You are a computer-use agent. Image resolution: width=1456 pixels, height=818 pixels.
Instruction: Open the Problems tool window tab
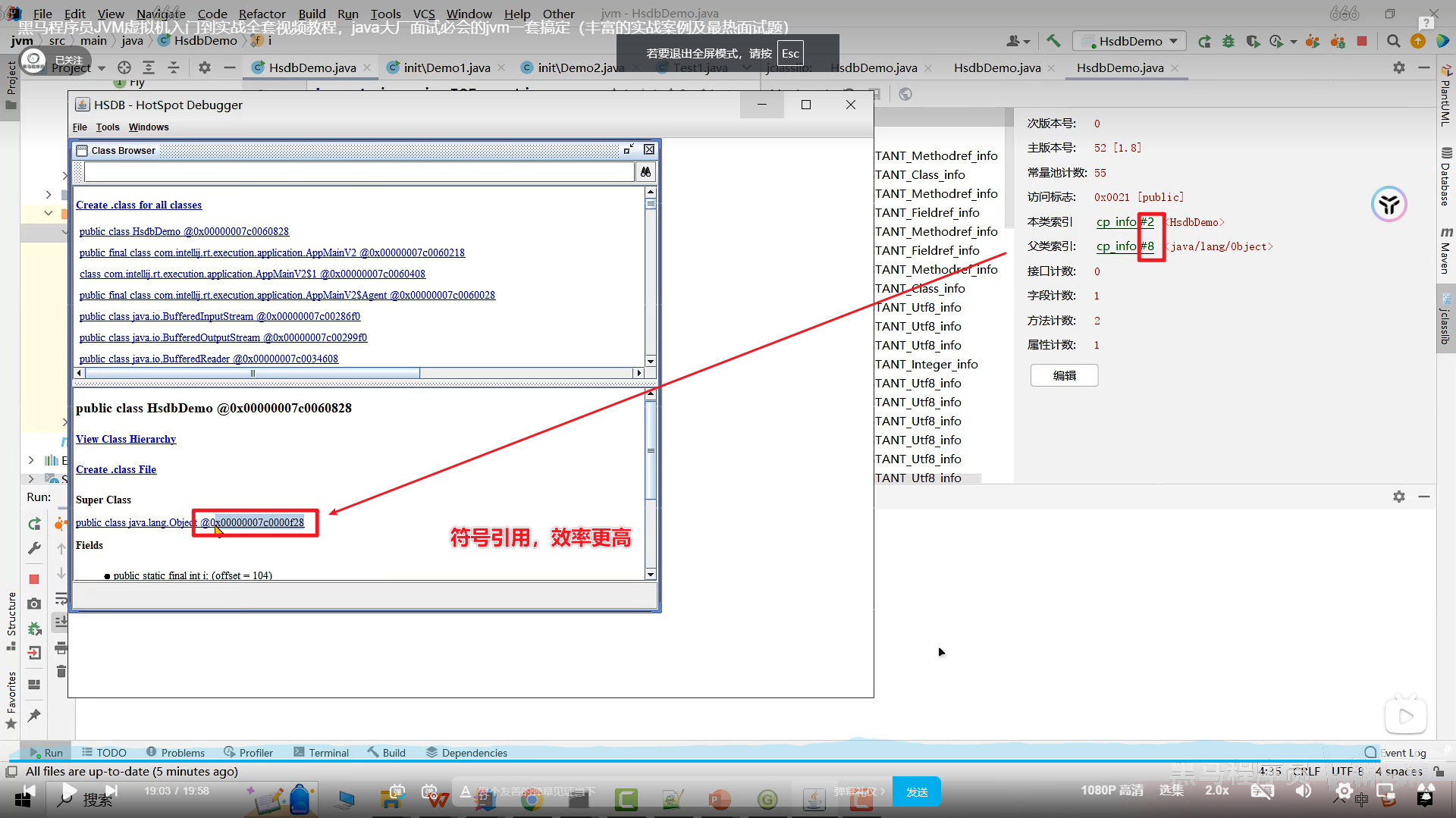tap(175, 752)
